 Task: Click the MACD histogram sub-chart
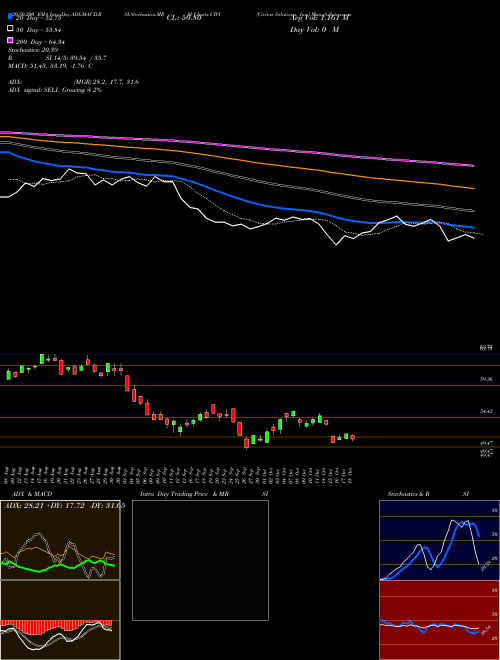click(60, 620)
